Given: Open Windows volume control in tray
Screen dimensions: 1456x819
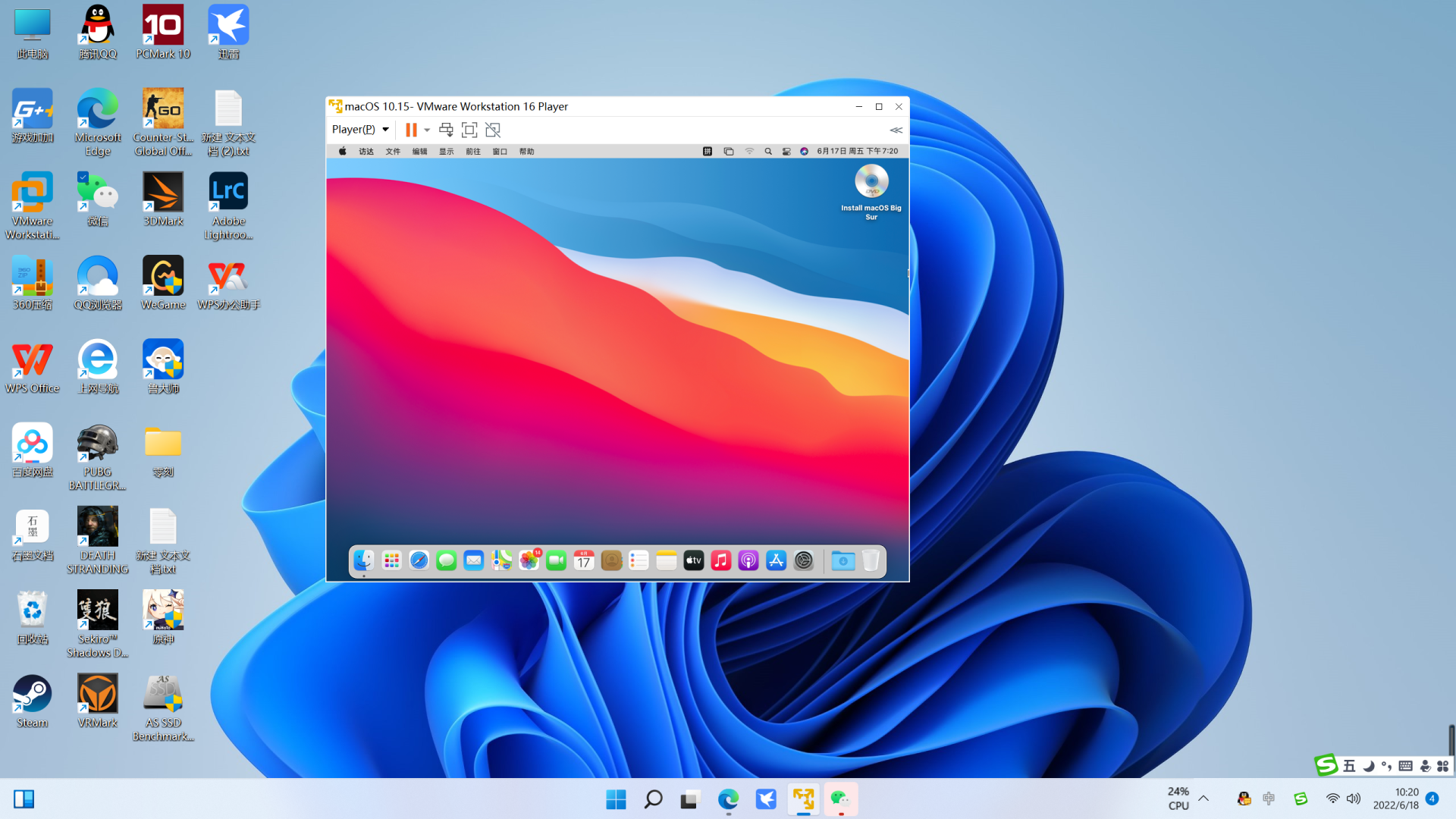Looking at the screenshot, I should click(1354, 799).
